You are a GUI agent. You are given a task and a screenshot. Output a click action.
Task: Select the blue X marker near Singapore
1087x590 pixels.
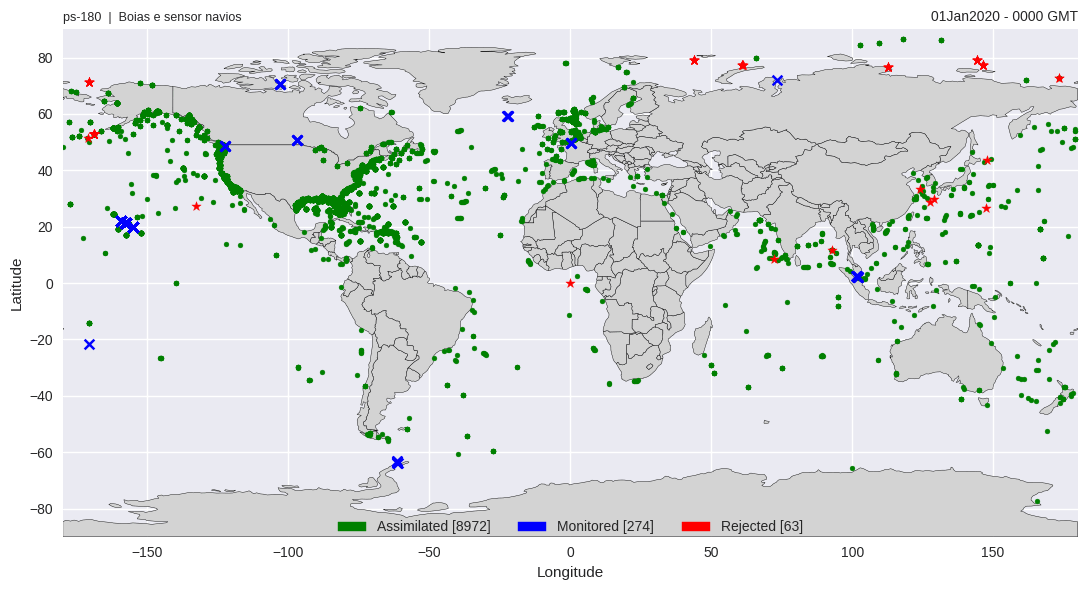[x=857, y=277]
